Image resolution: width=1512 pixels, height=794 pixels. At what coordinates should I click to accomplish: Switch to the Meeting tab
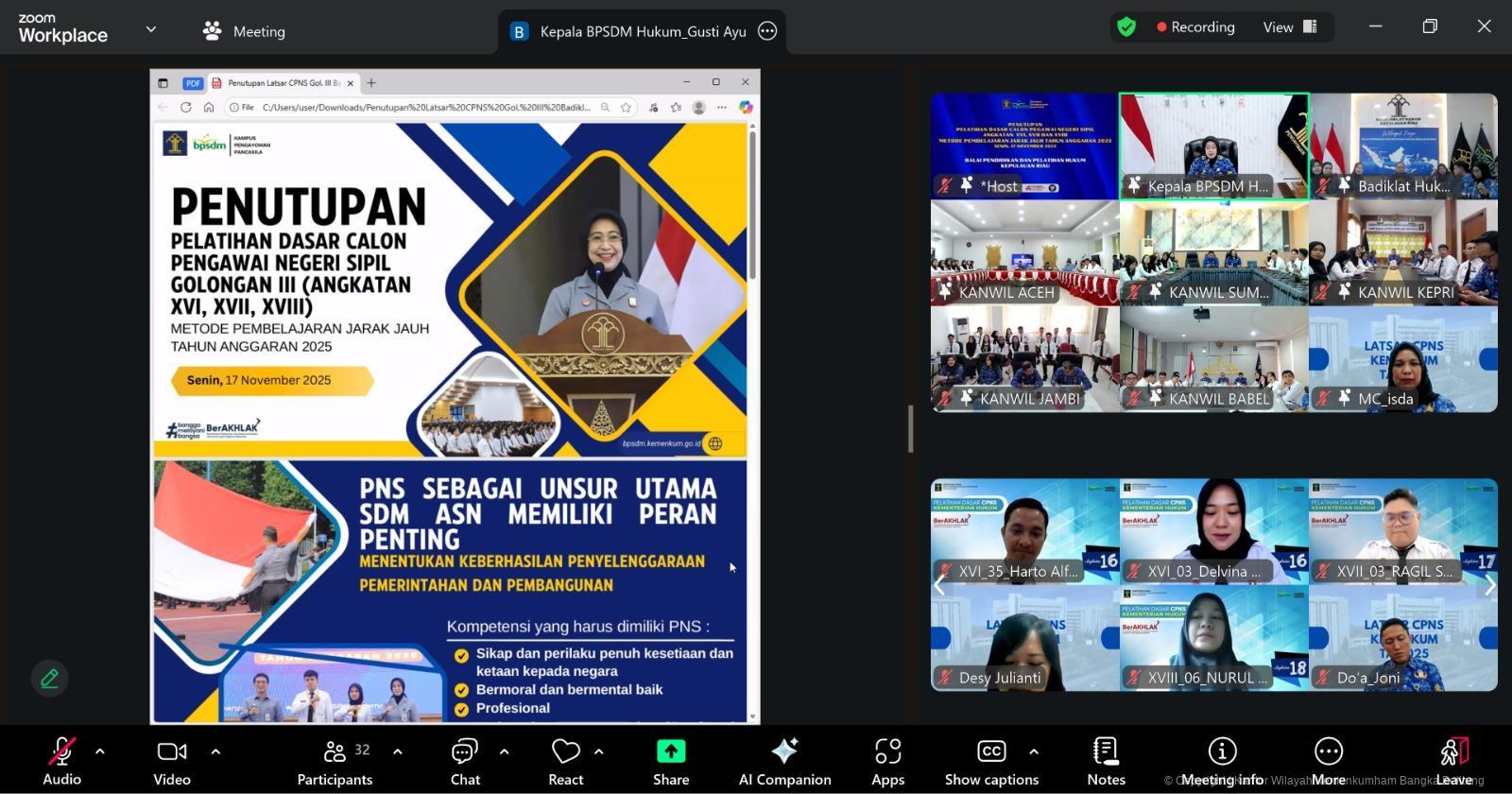tap(244, 31)
